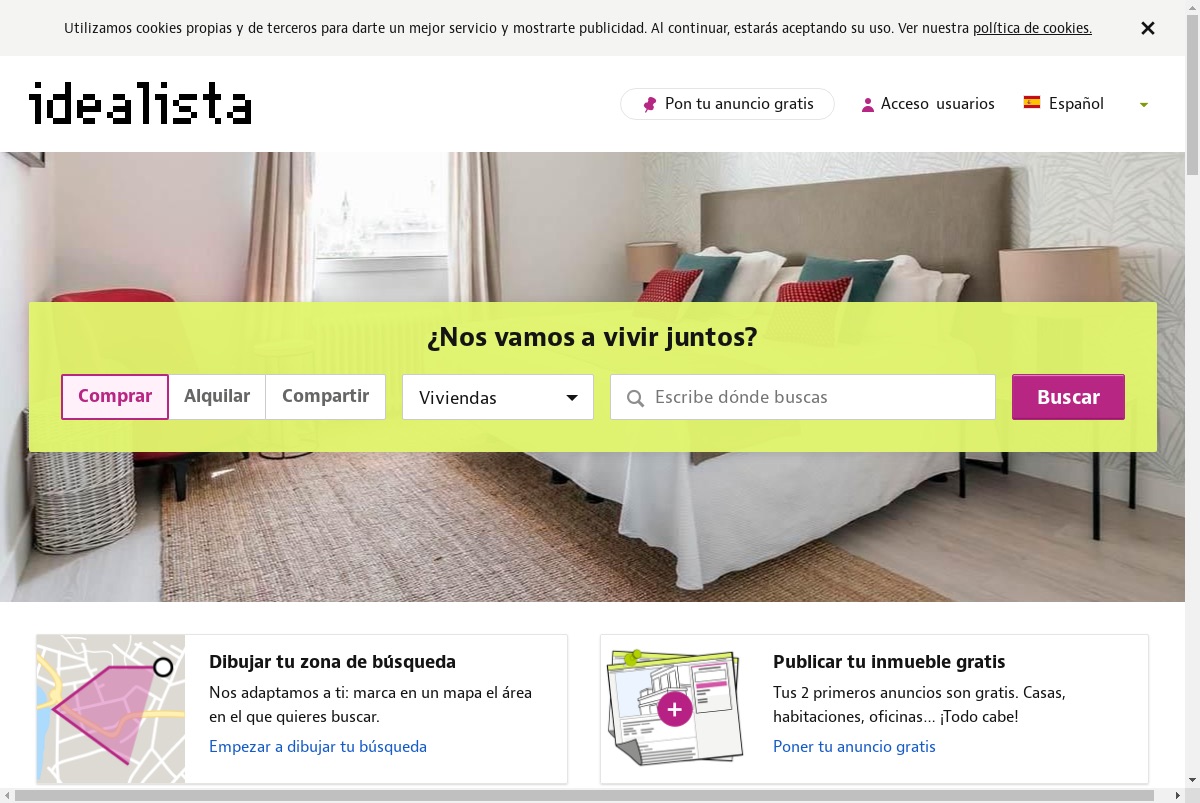Open the política de cookies link
Image resolution: width=1200 pixels, height=803 pixels.
pyautogui.click(x=1032, y=28)
